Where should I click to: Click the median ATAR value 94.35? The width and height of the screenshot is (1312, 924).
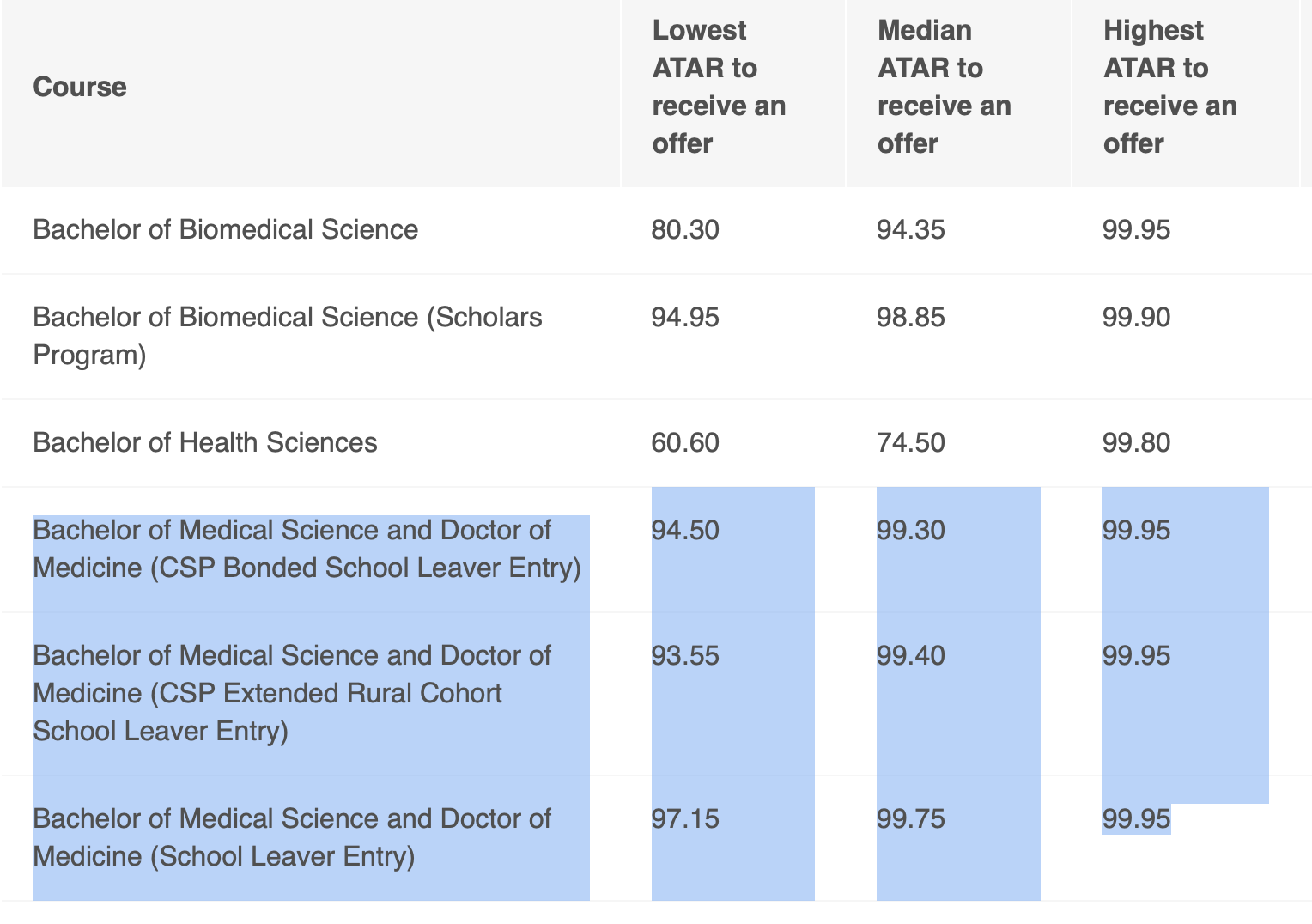tap(910, 229)
